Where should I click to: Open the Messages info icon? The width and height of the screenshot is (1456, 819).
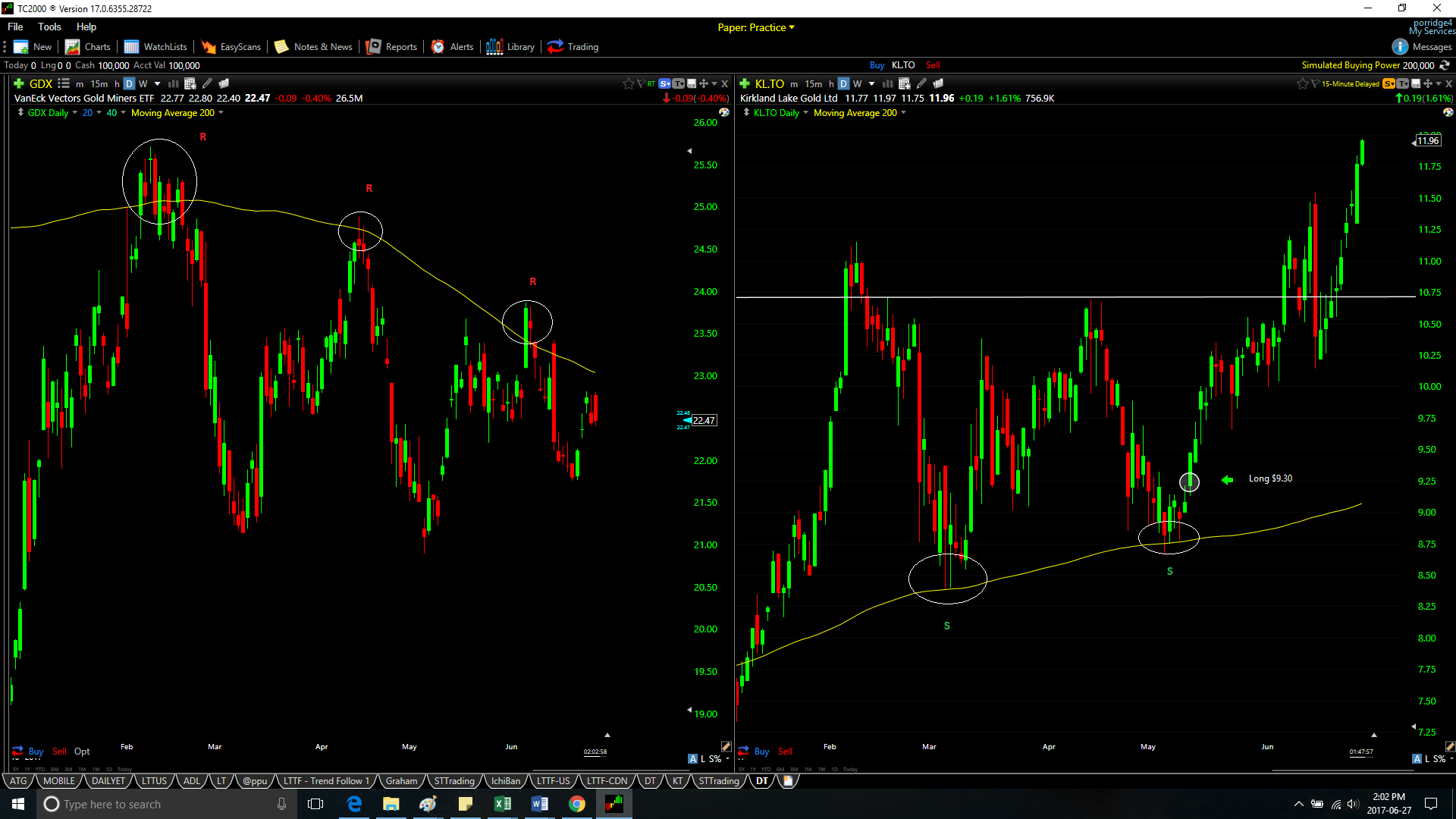coord(1400,47)
